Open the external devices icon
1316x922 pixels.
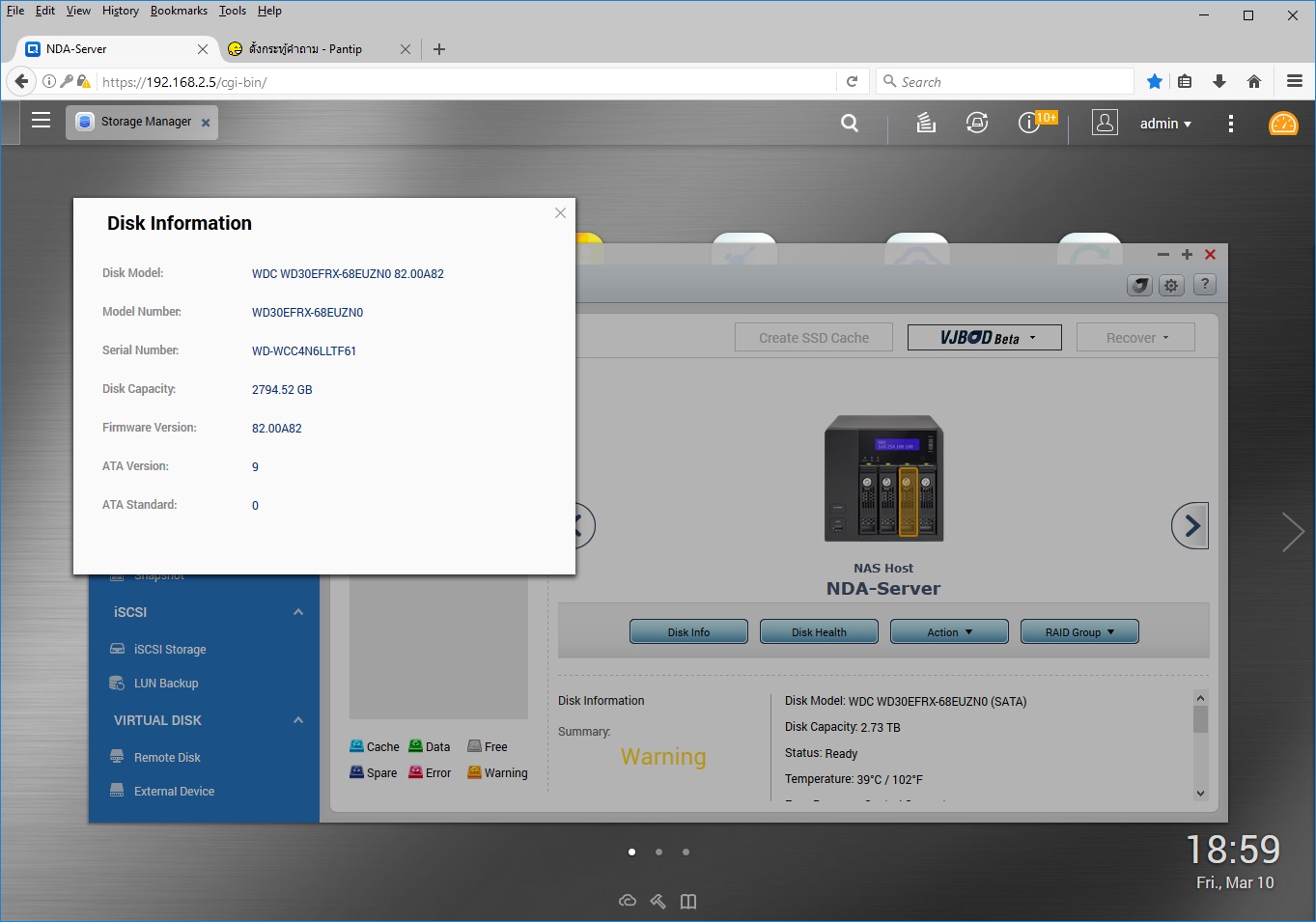point(977,123)
